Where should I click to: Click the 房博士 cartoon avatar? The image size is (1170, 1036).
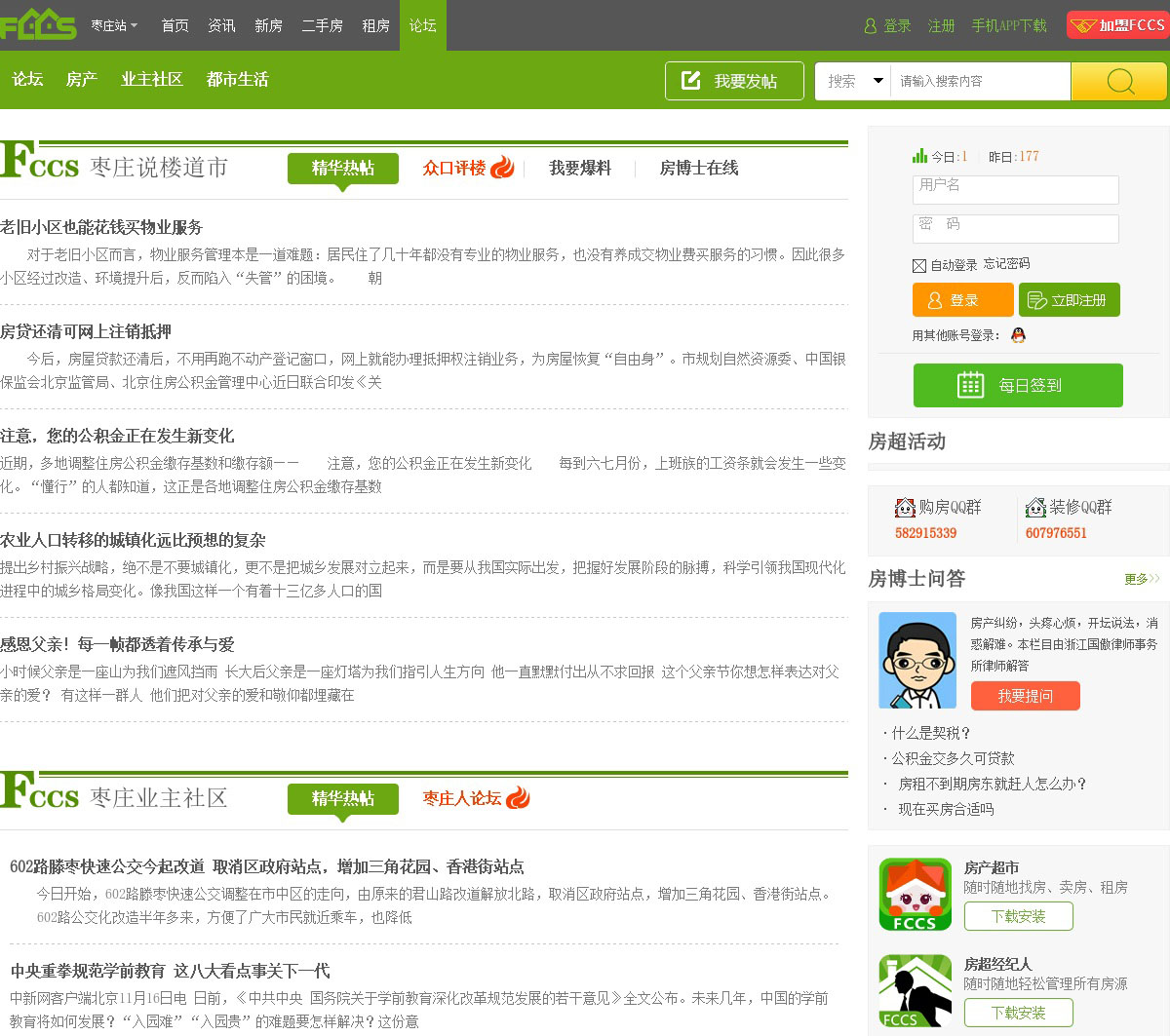(916, 660)
